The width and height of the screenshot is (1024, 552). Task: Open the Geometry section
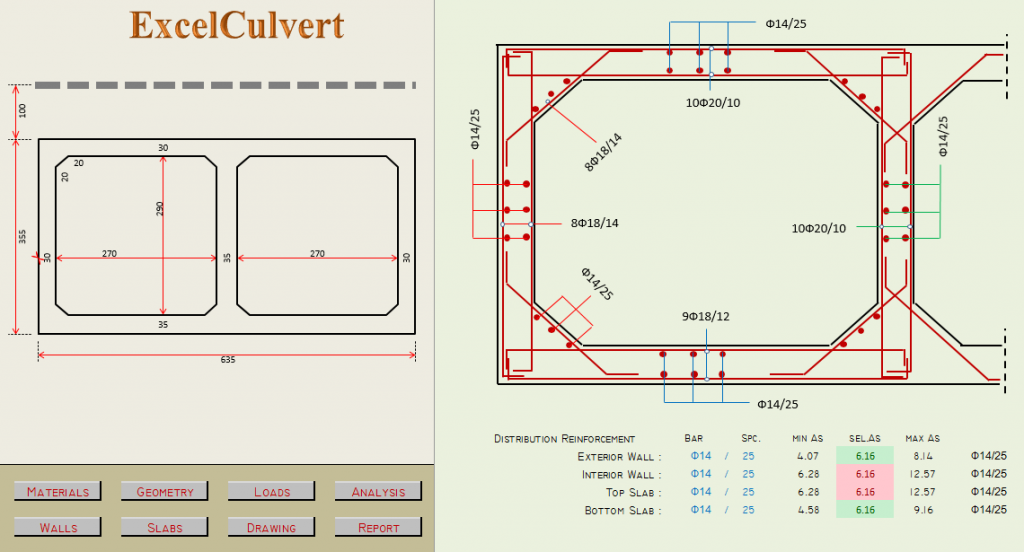pyautogui.click(x=165, y=491)
